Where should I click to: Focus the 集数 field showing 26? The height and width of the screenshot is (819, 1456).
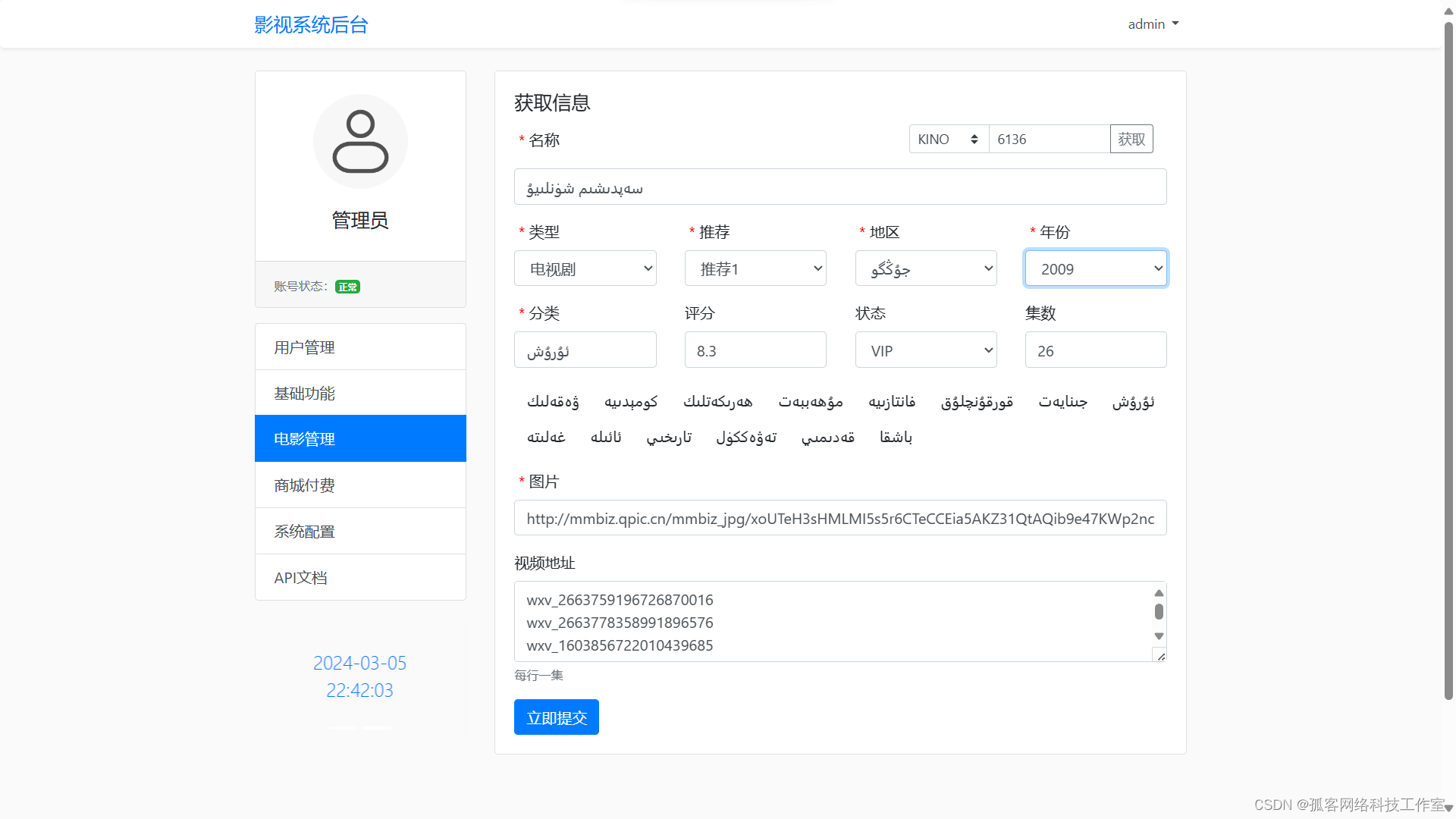(x=1096, y=350)
